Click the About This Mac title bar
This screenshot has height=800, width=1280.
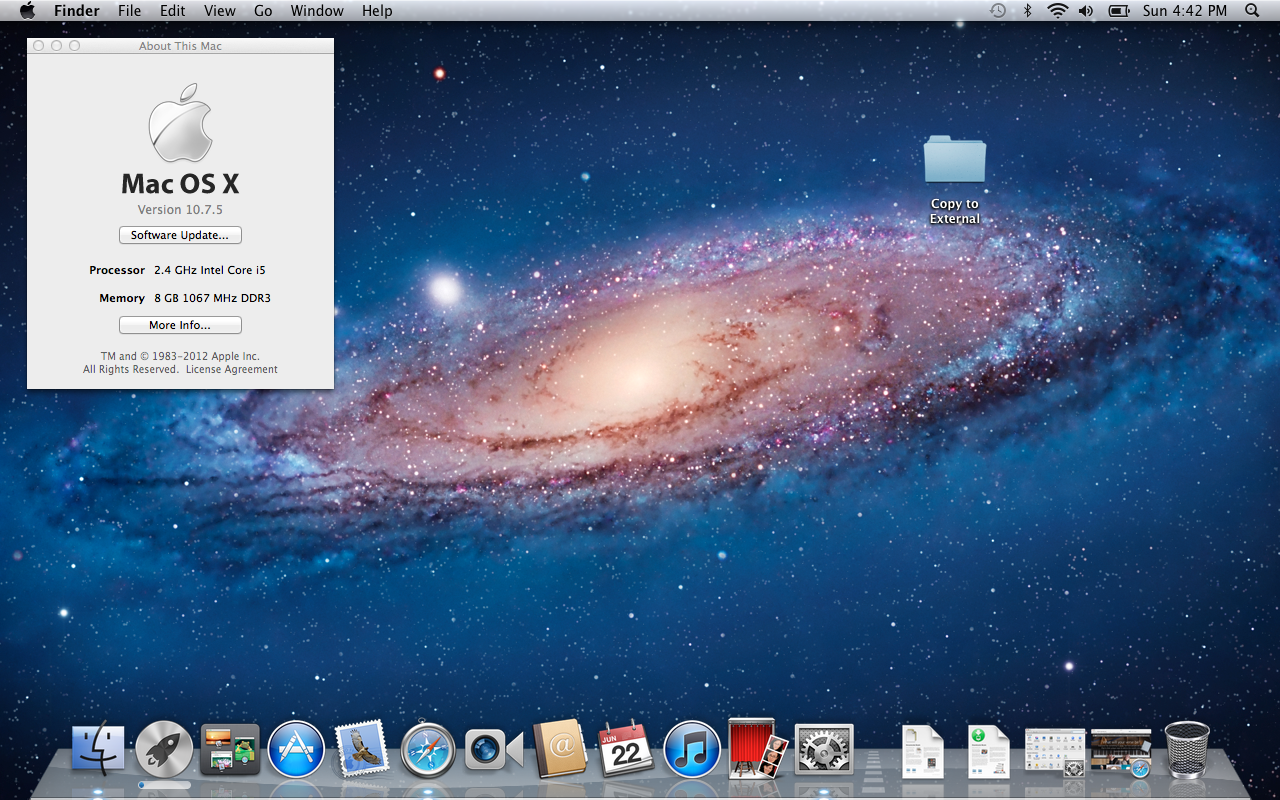tap(180, 46)
